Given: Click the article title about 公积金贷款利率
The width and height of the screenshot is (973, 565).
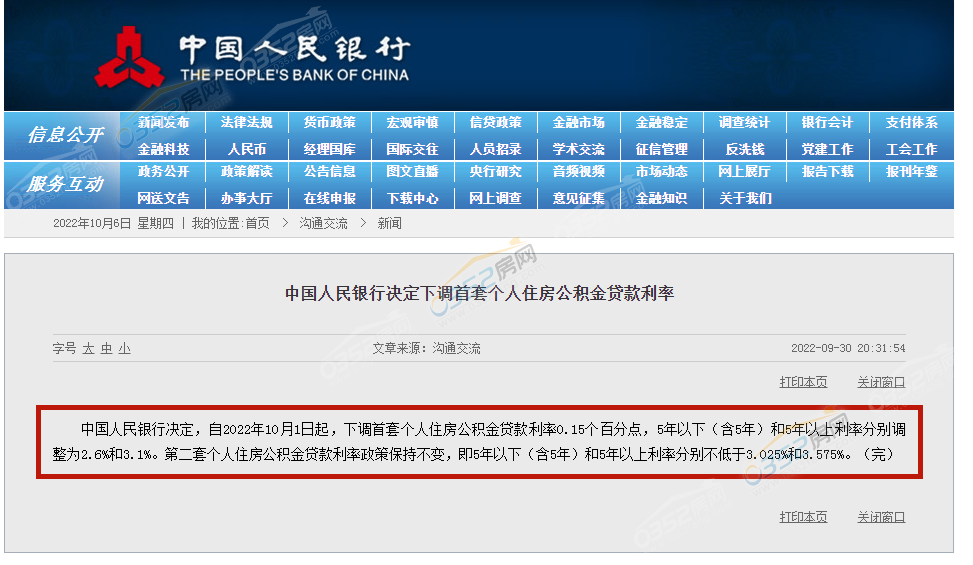Looking at the screenshot, I should tap(479, 294).
